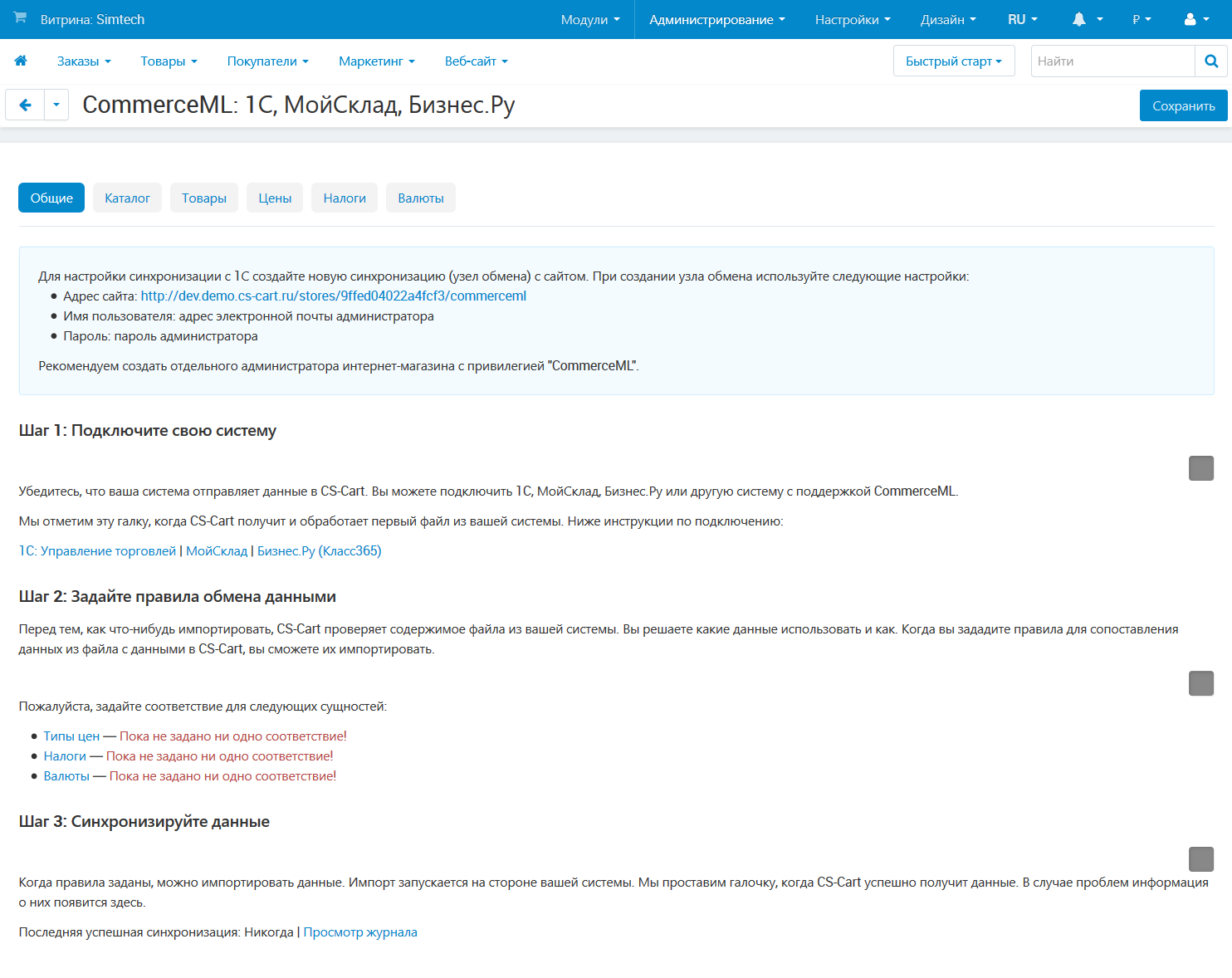
Task: Open the Администрирование dropdown menu
Action: click(x=717, y=19)
